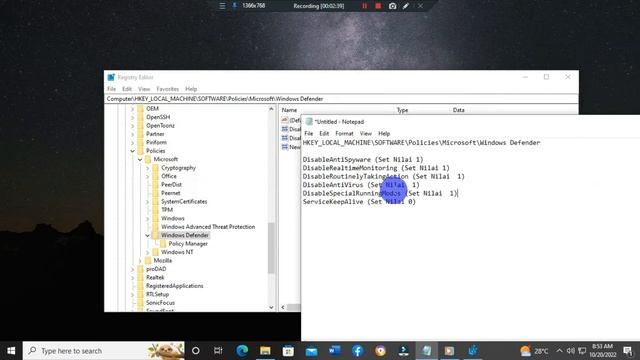640x360 pixels.
Task: Expand the Windows NT registry key
Action: pos(147,252)
